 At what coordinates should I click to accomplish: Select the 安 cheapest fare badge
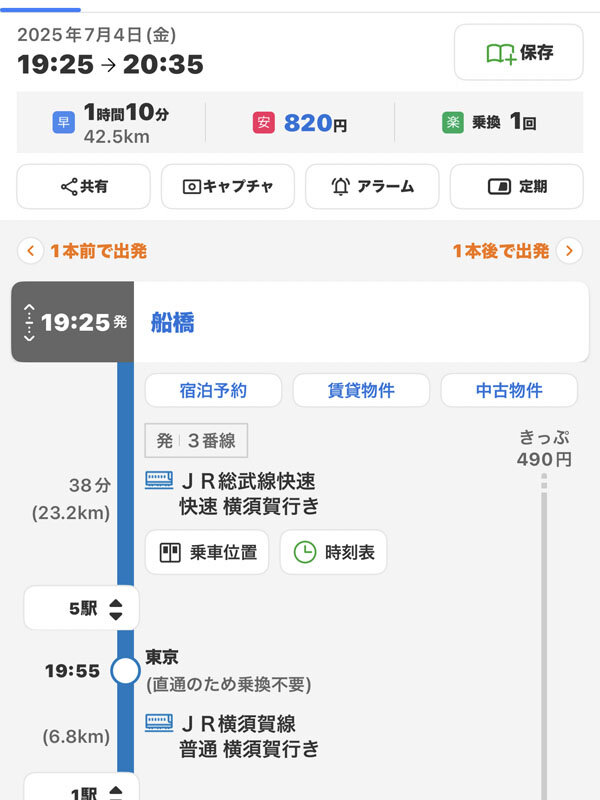click(263, 123)
